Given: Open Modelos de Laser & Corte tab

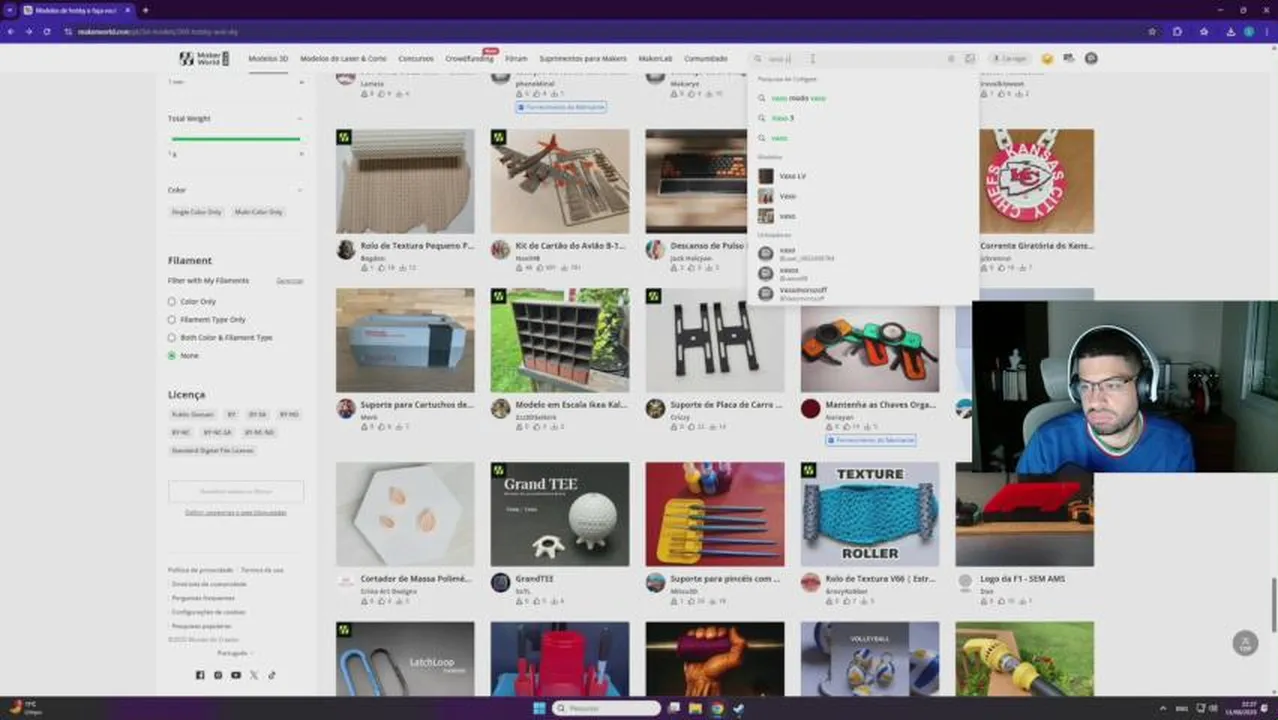Looking at the screenshot, I should pos(343,59).
